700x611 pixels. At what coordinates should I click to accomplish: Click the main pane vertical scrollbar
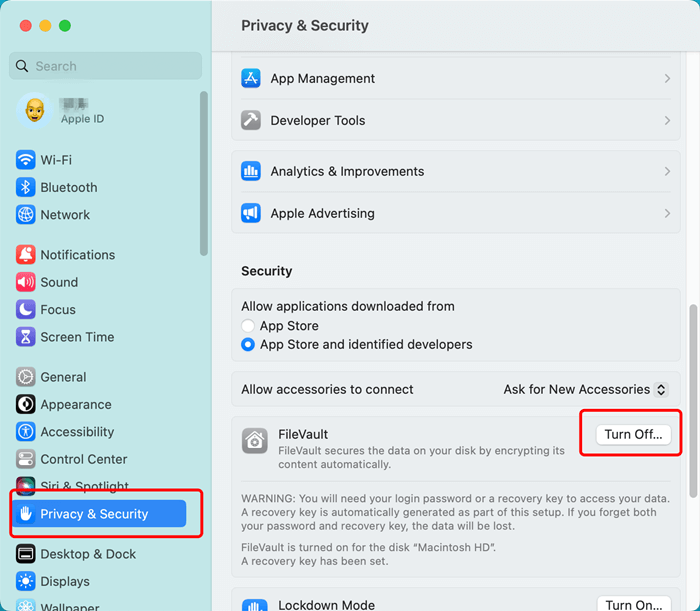(693, 401)
